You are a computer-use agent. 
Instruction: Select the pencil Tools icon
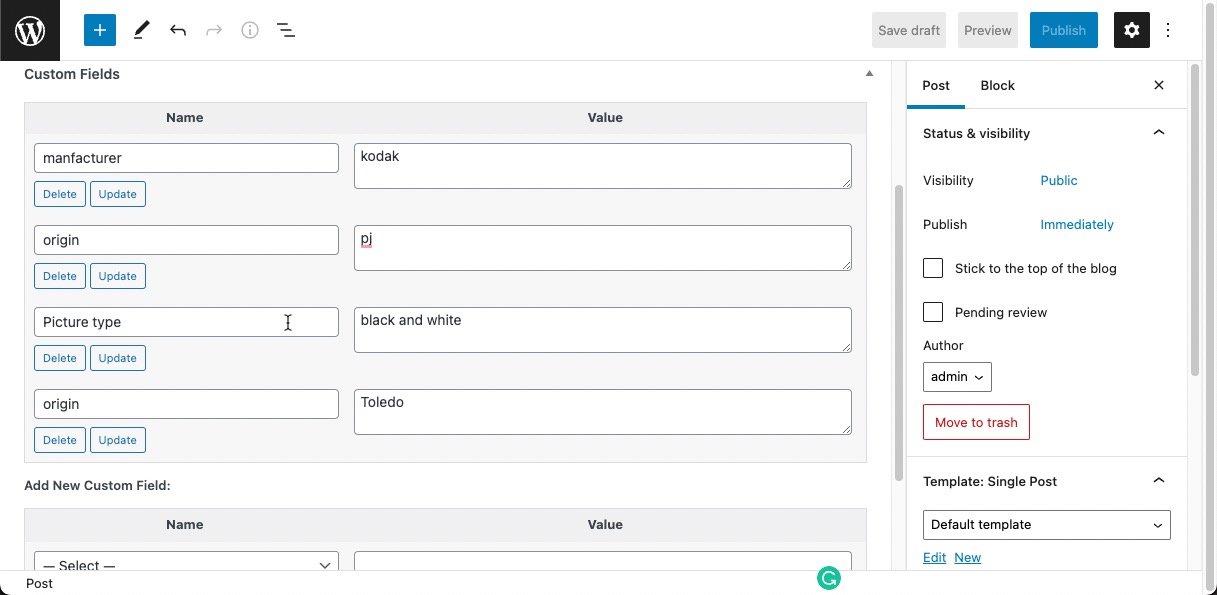141,30
